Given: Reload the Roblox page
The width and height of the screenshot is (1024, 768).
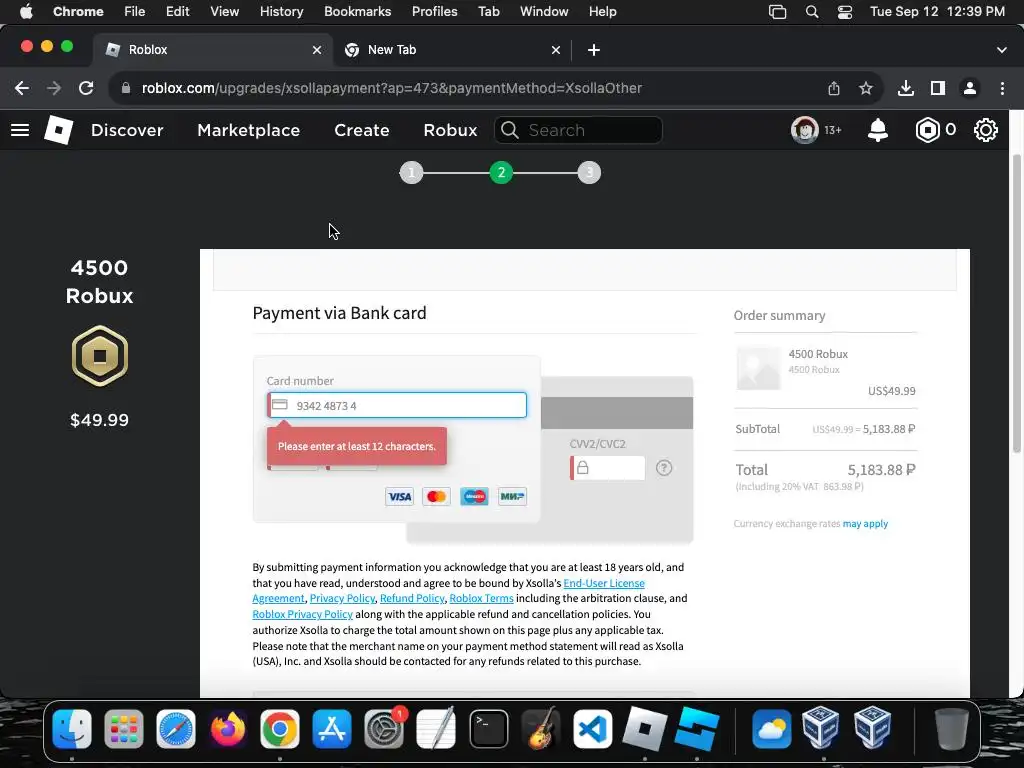Looking at the screenshot, I should click(86, 88).
